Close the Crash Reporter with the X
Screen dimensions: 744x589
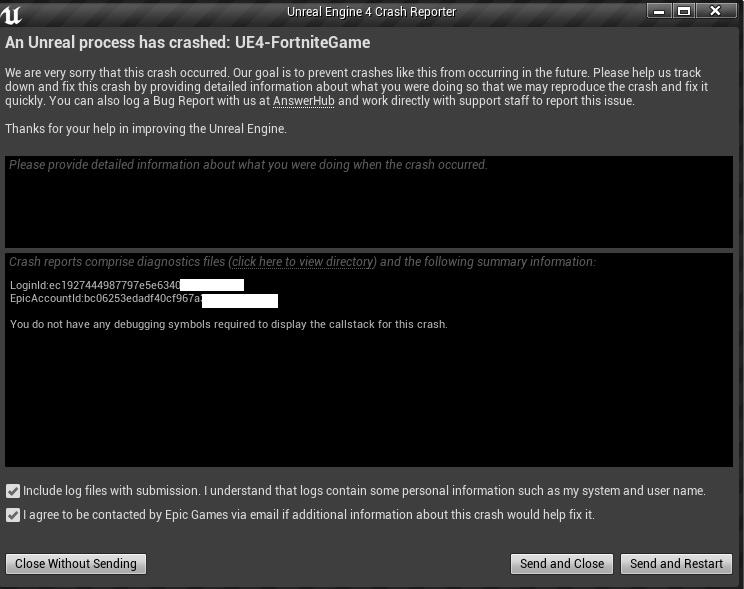point(716,11)
